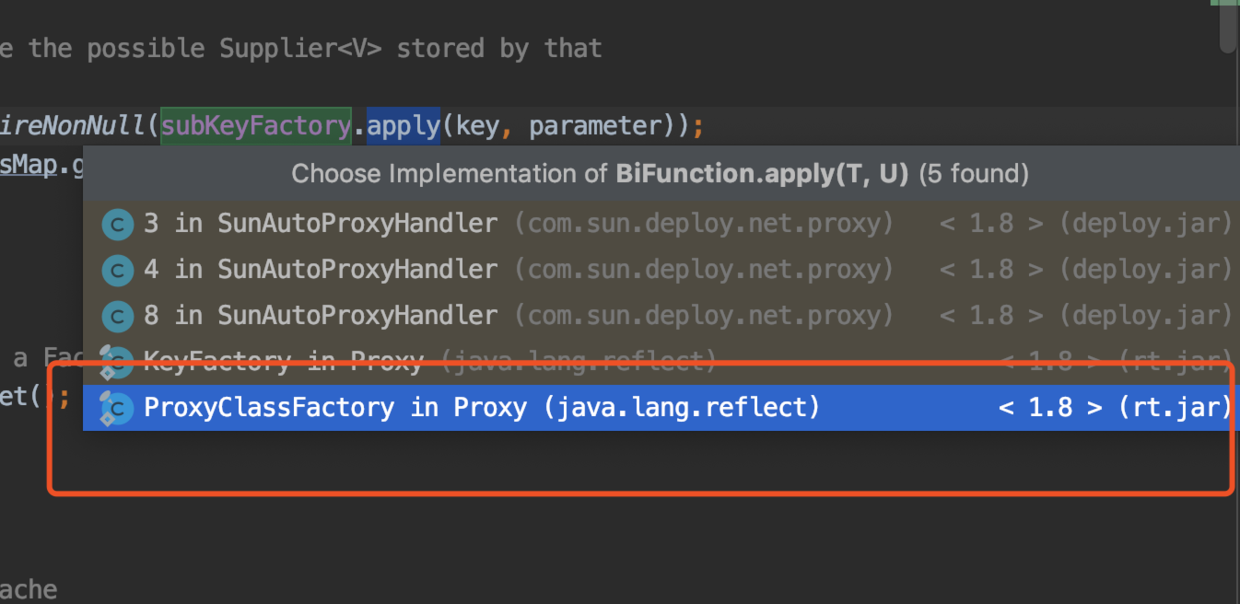Click class icon beside 4 in SunAutoProxyHandler
The height and width of the screenshot is (604, 1240).
(x=118, y=270)
